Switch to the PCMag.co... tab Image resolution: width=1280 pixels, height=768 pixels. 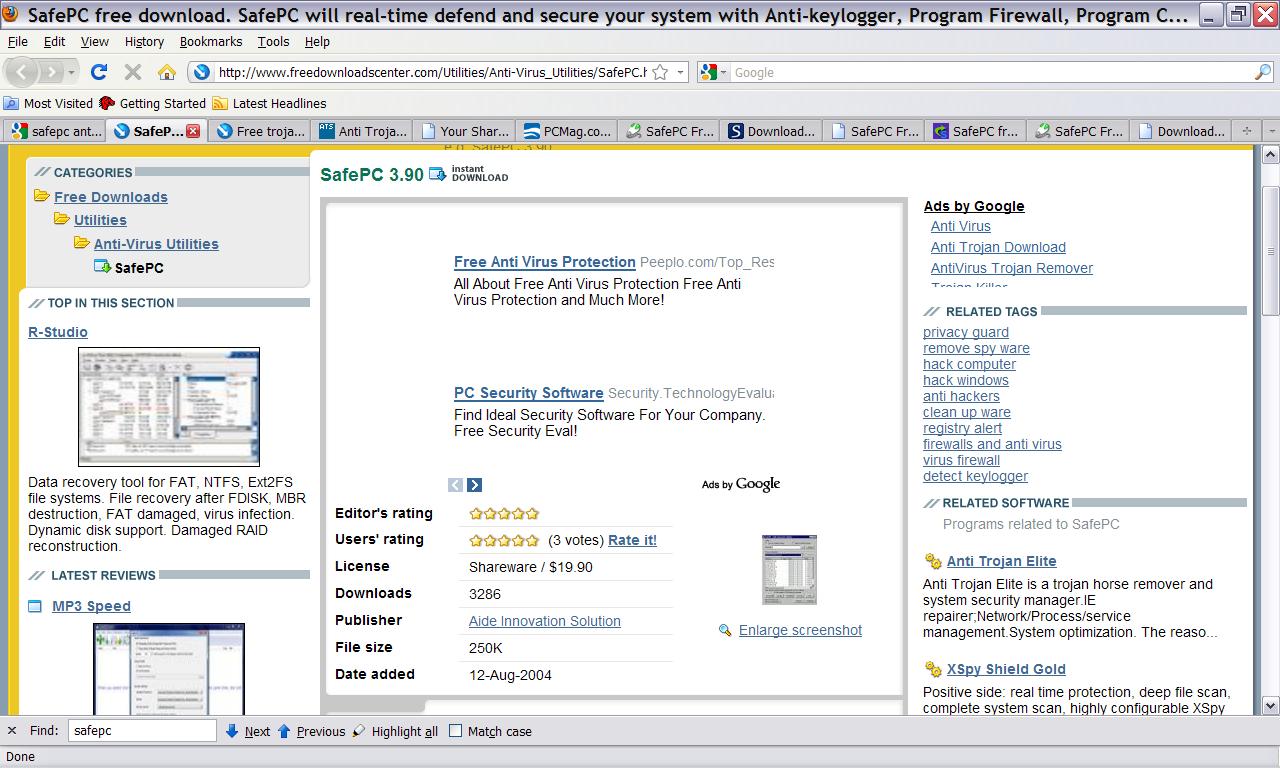point(566,131)
